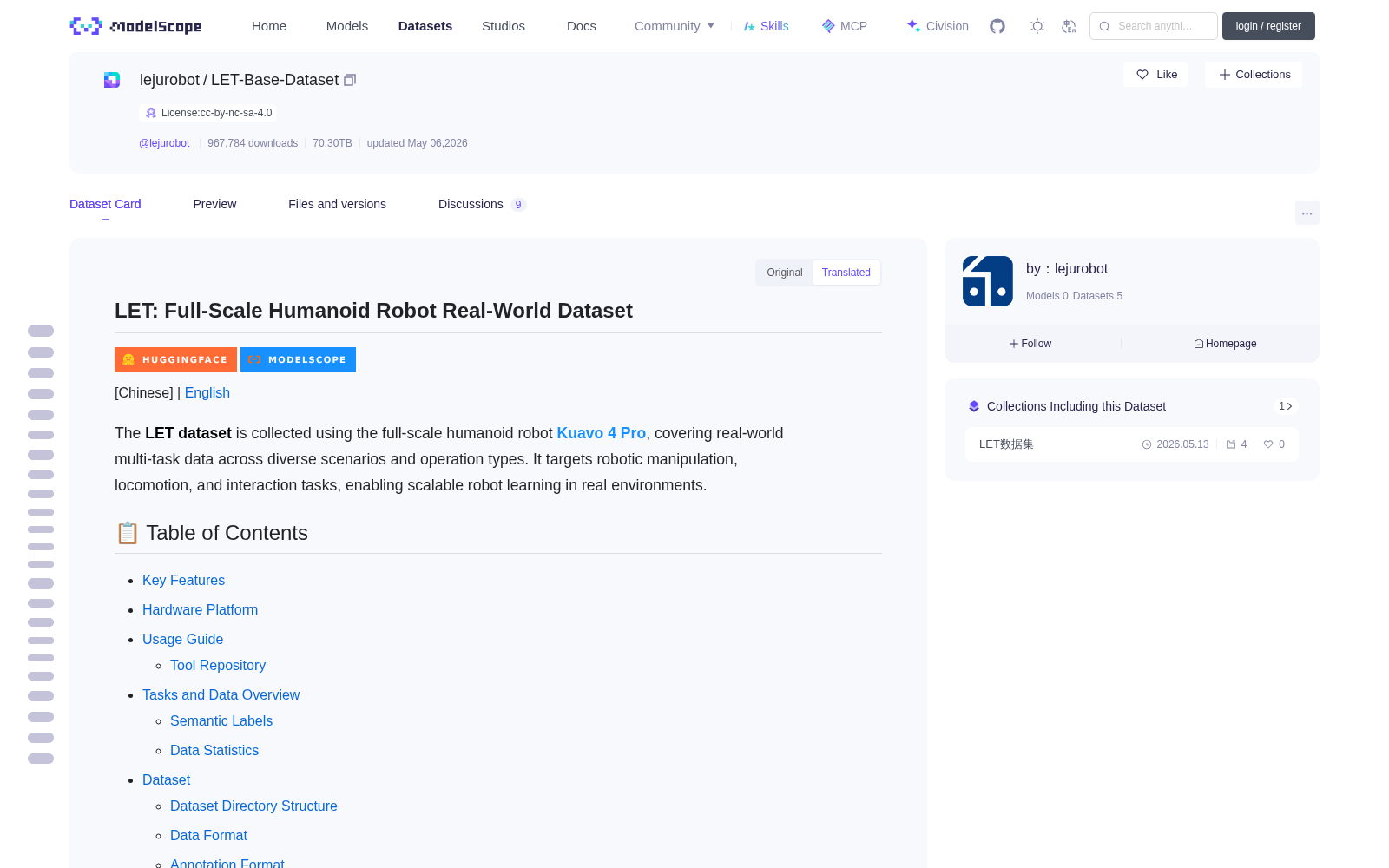Viewport: 1389px width, 868px height.
Task: Open the English language link
Action: tap(207, 392)
